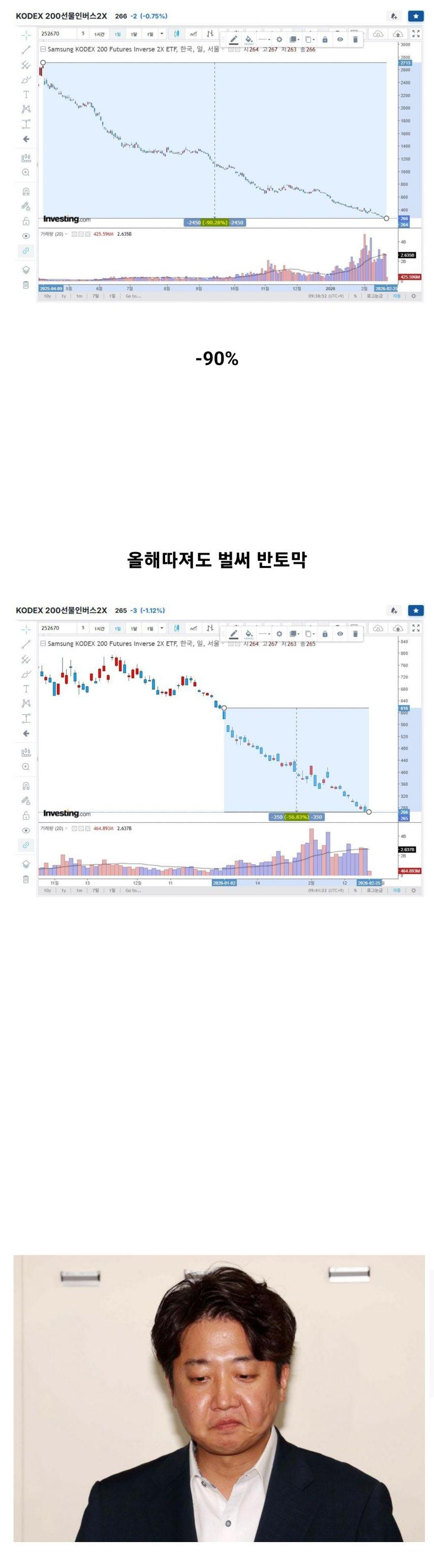Open clone/copy dropdown in 266 chart floating toolbar

click(x=310, y=40)
